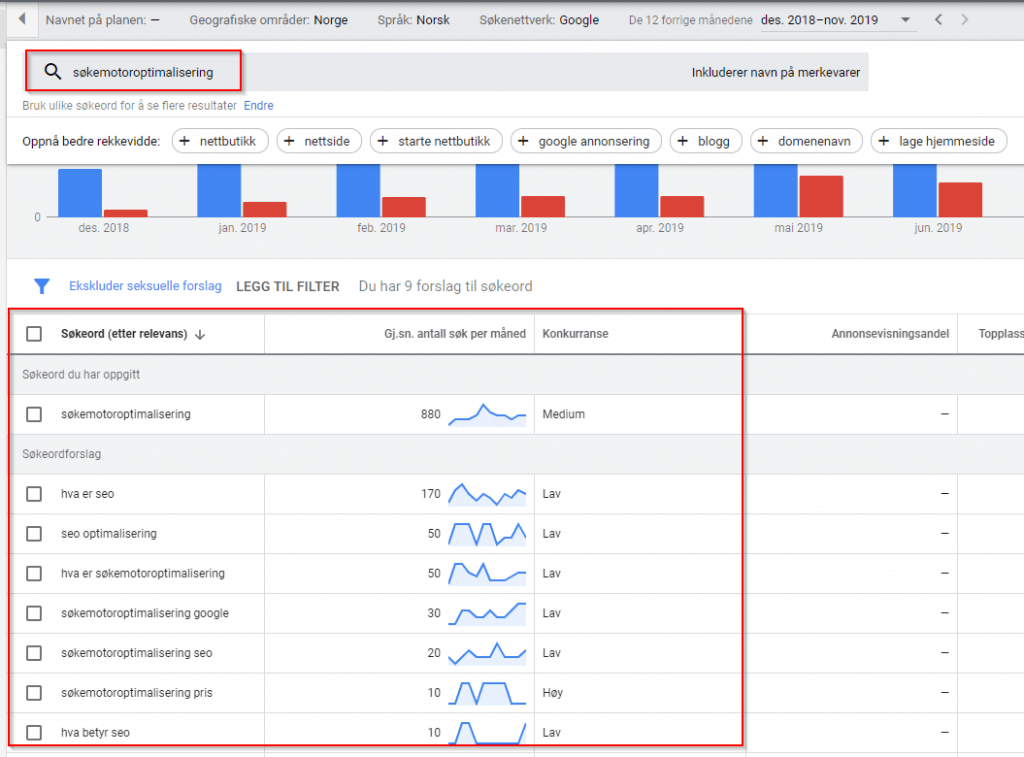Click the back arrow at top left

(22, 19)
